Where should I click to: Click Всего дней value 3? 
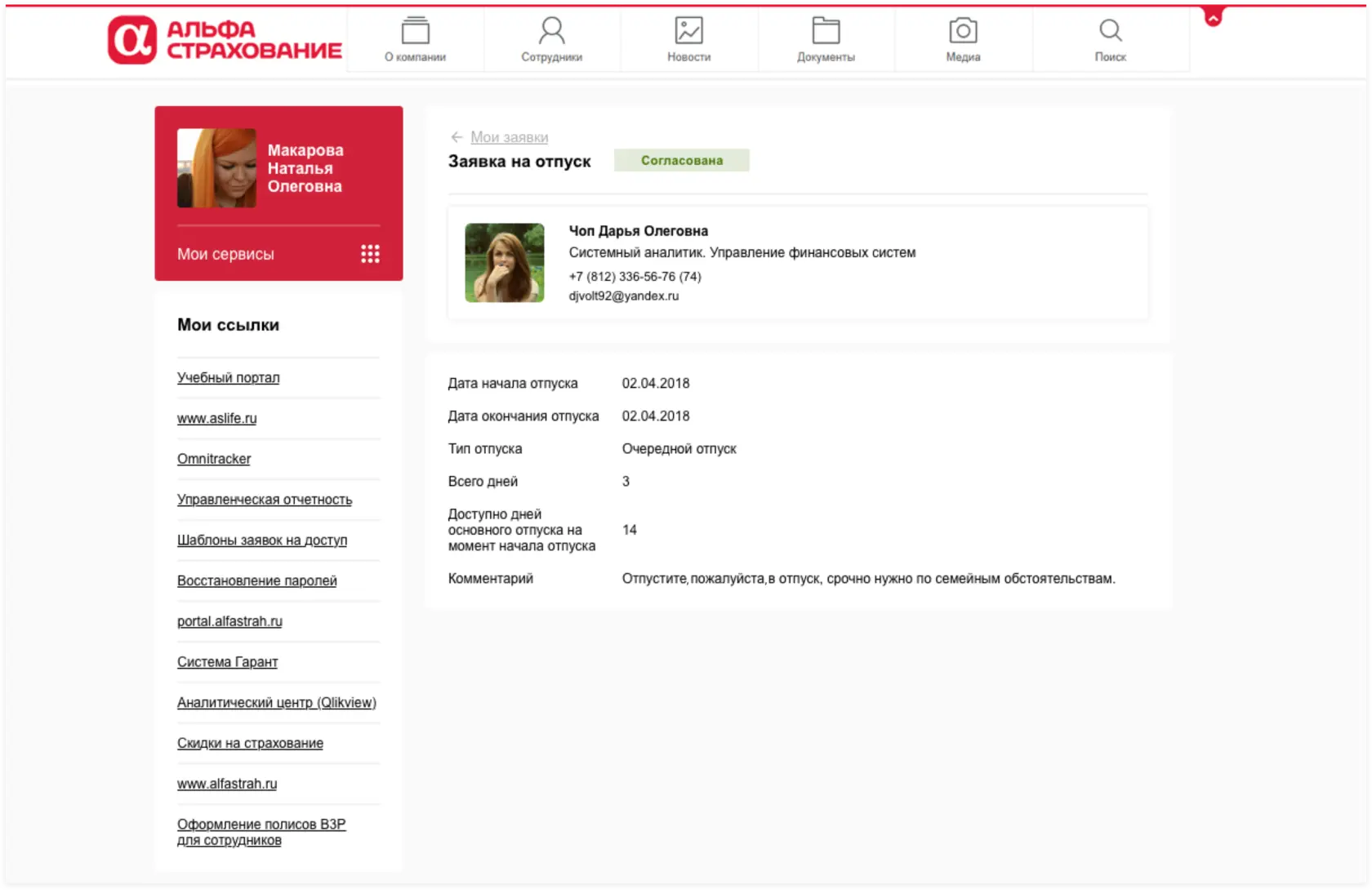click(626, 481)
